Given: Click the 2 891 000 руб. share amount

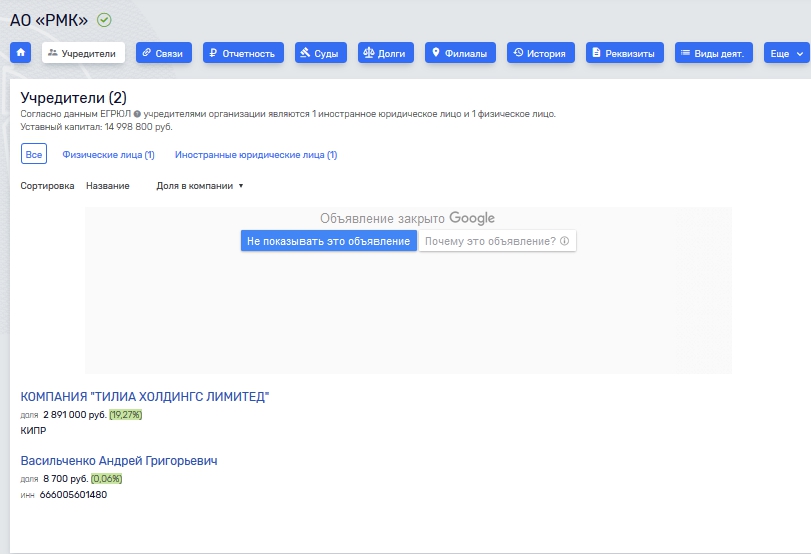Looking at the screenshot, I should (x=75, y=415).
